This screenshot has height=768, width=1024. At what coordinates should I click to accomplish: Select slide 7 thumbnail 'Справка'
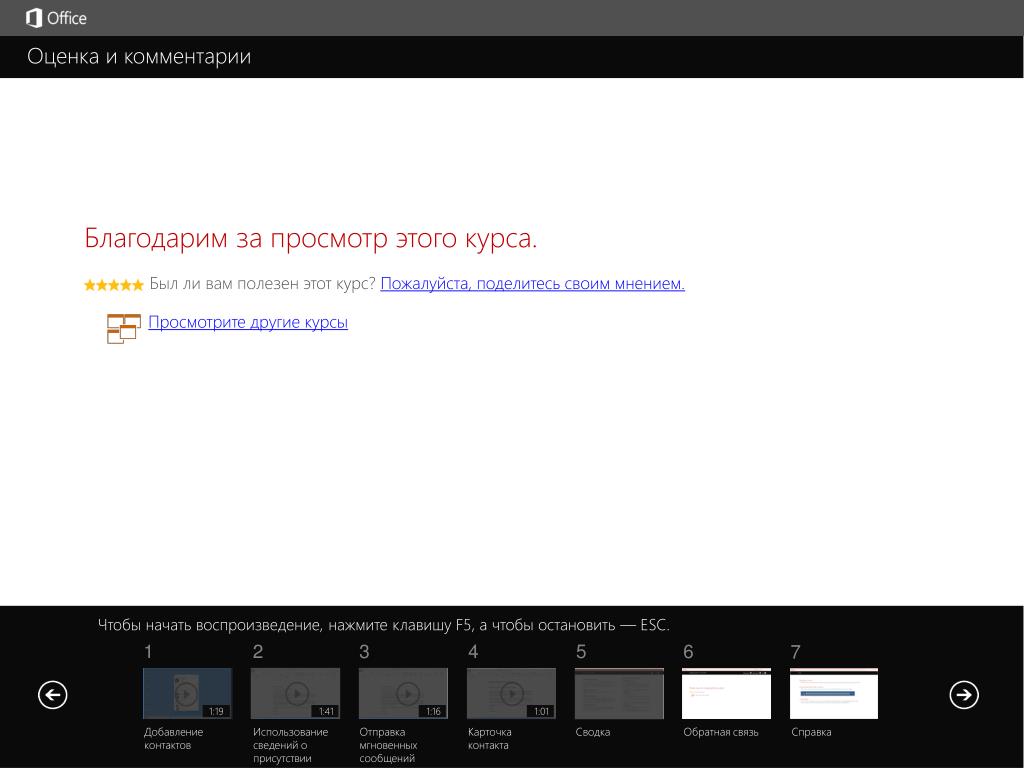click(x=834, y=693)
